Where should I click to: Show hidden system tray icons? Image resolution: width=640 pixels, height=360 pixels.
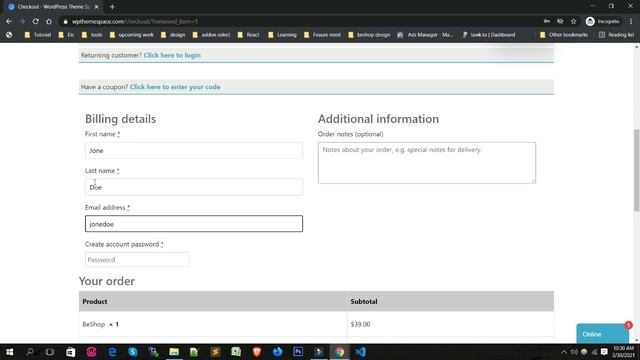click(x=564, y=352)
